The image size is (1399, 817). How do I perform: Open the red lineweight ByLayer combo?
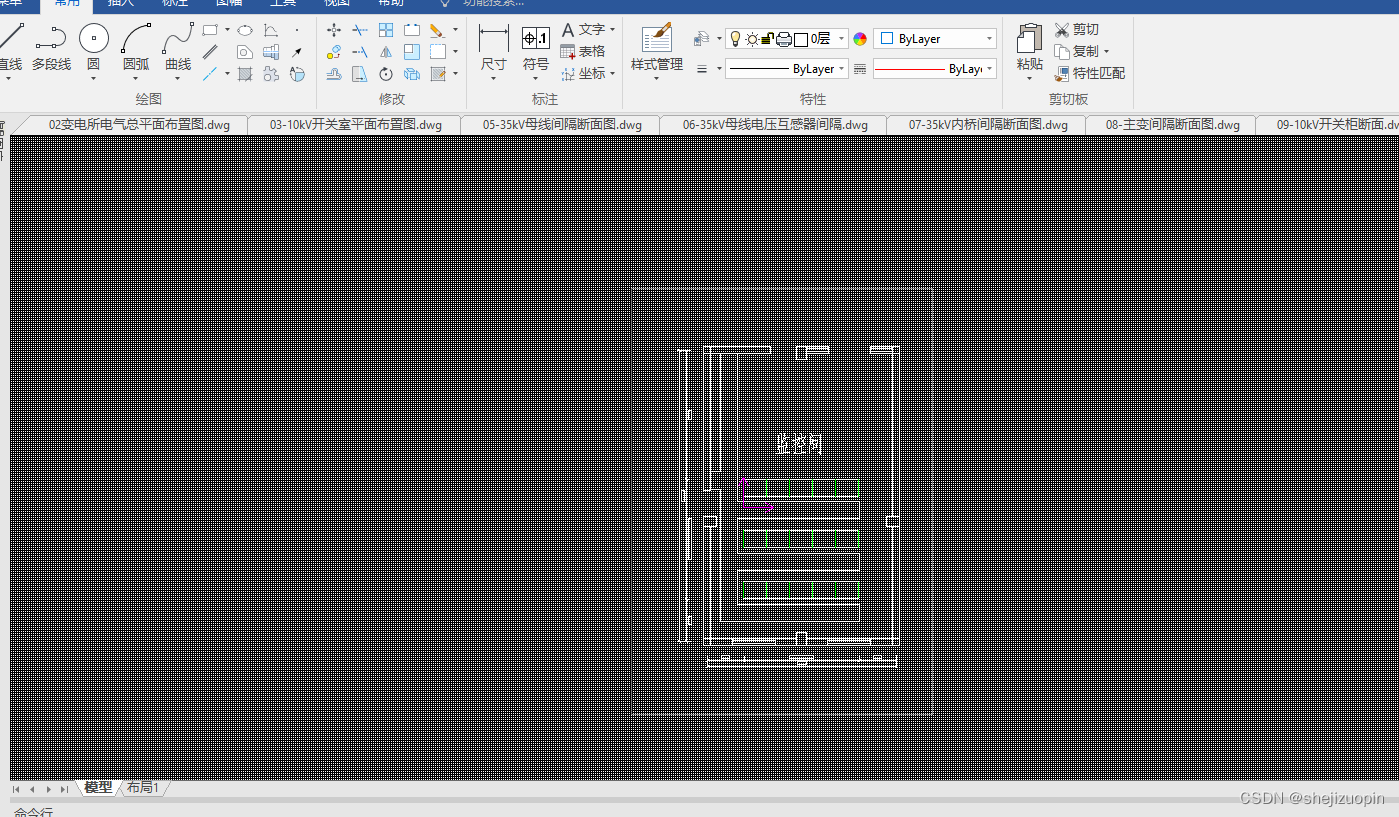click(x=935, y=69)
